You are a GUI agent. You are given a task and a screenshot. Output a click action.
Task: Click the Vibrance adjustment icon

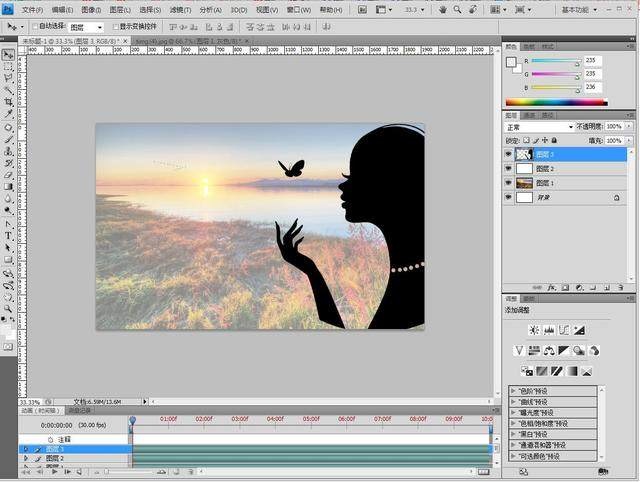pyautogui.click(x=518, y=350)
